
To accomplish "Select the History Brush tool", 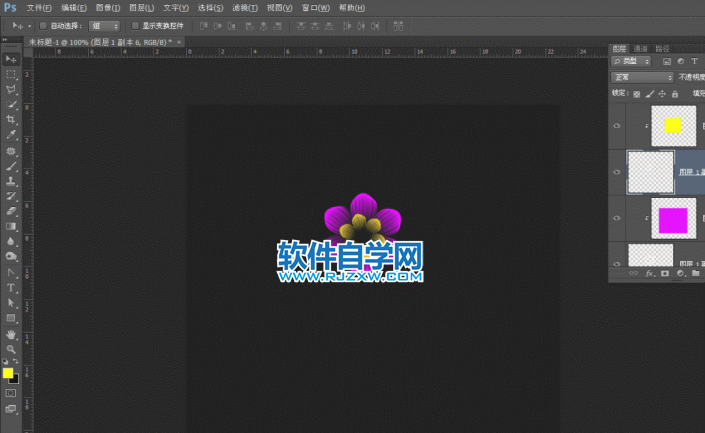I will point(11,196).
